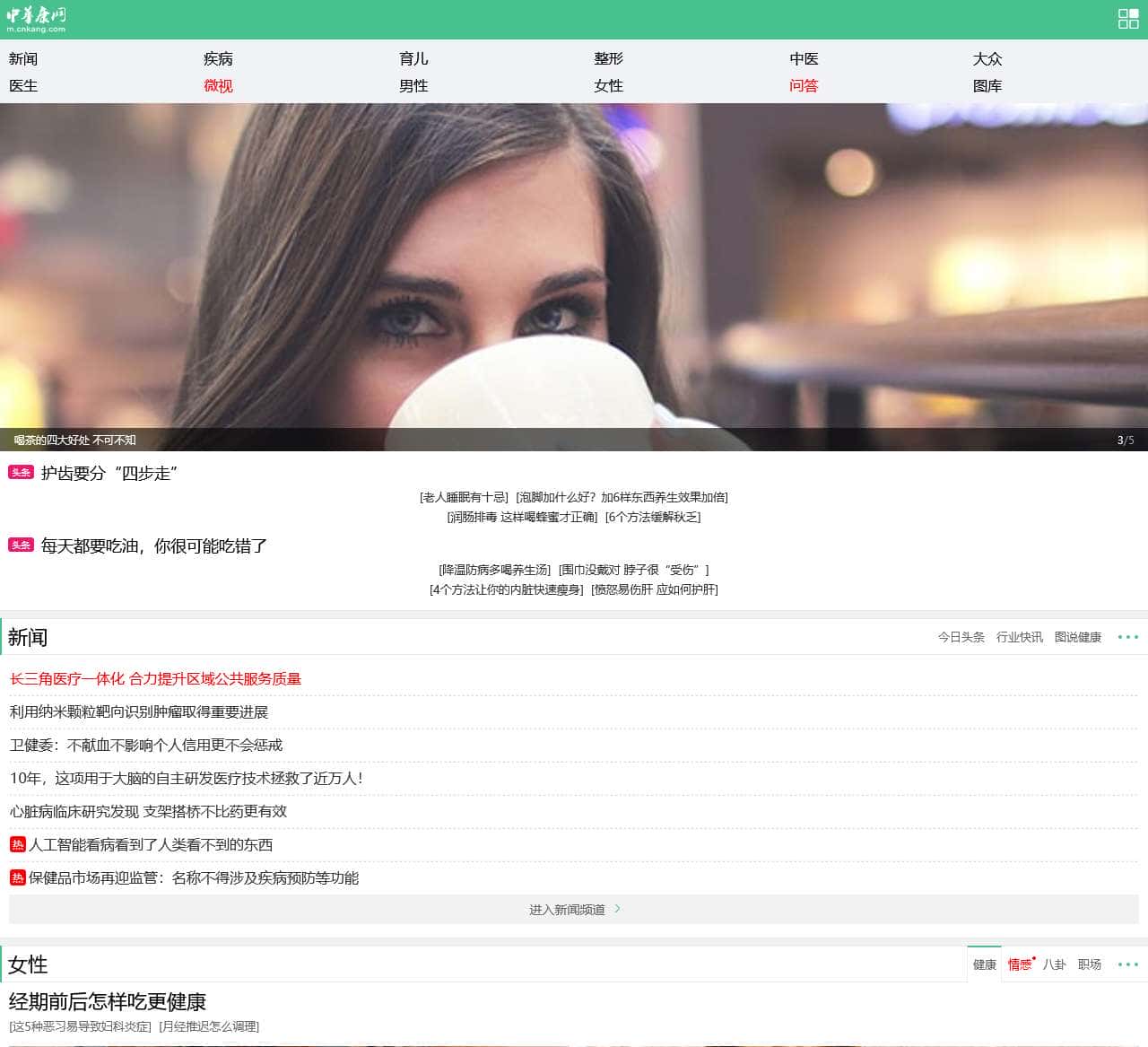Screen dimensions: 1148x1047
Task: Go to the 新闻 navigation item
Action: click(23, 58)
